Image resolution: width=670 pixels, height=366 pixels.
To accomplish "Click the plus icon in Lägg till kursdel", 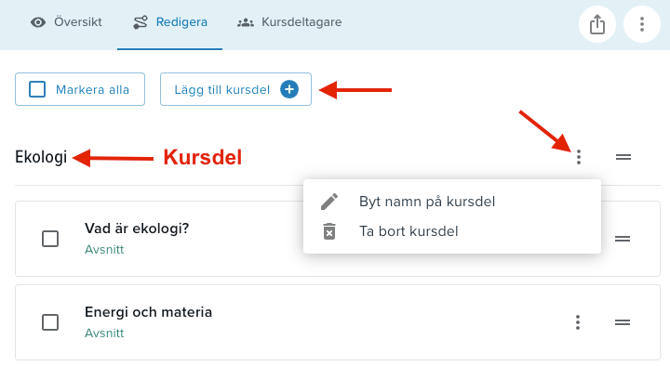I will pyautogui.click(x=289, y=89).
